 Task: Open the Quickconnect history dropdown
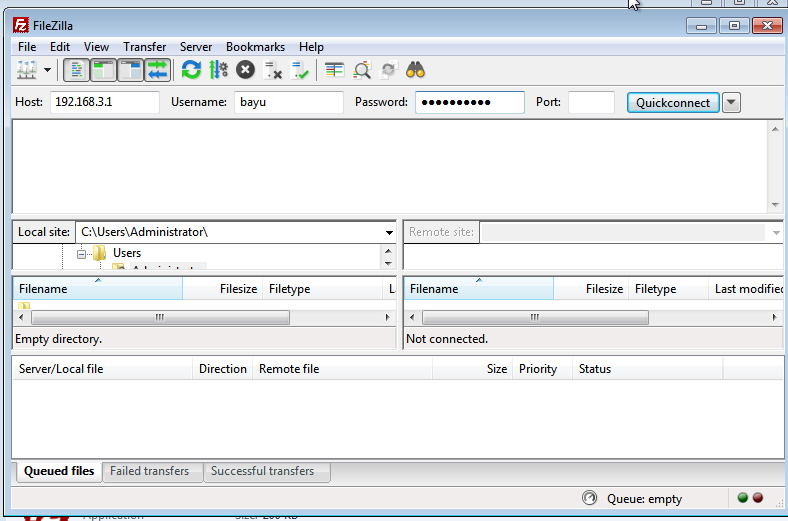point(731,102)
